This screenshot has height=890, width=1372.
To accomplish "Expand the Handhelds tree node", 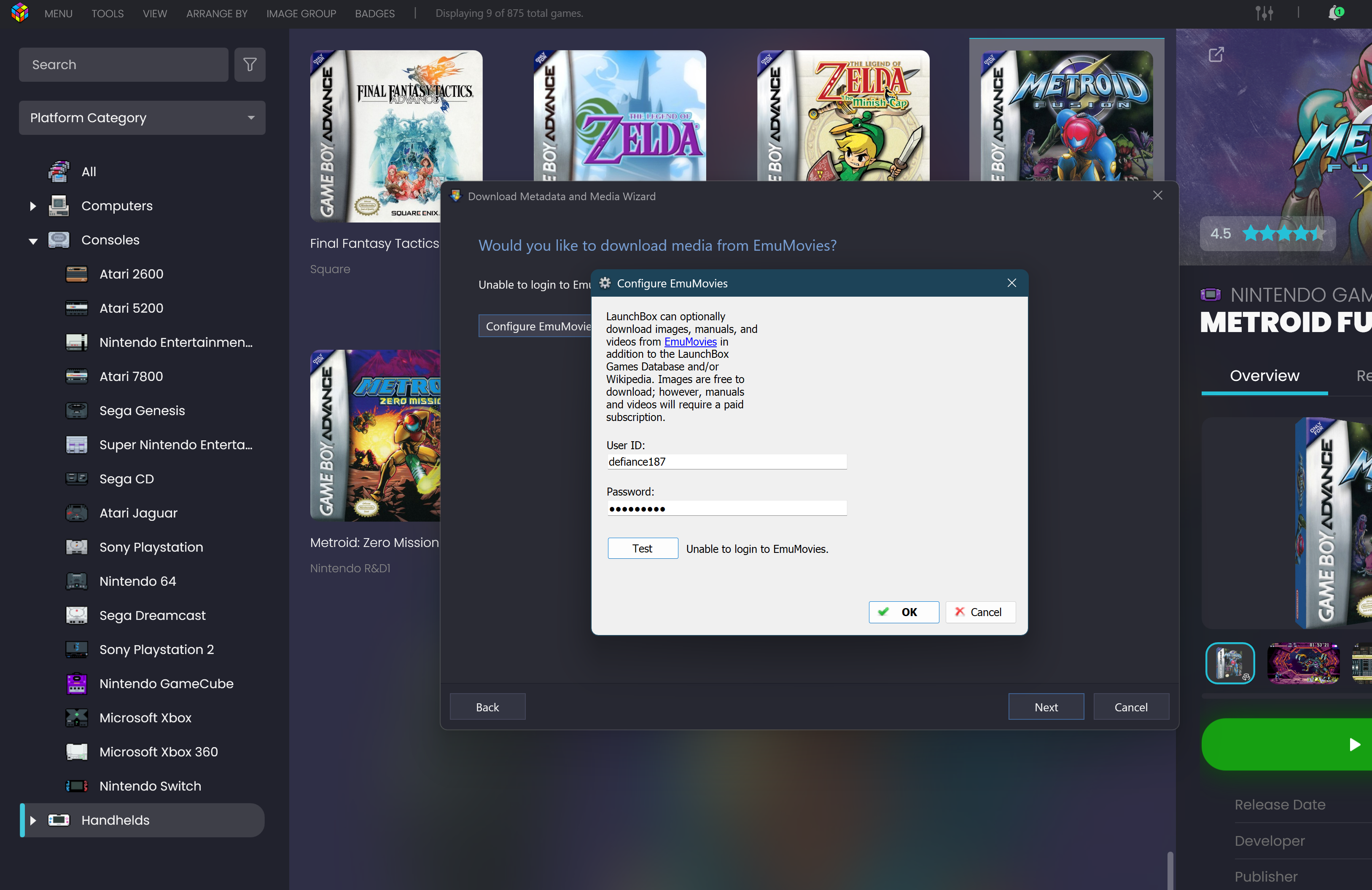I will [33, 820].
